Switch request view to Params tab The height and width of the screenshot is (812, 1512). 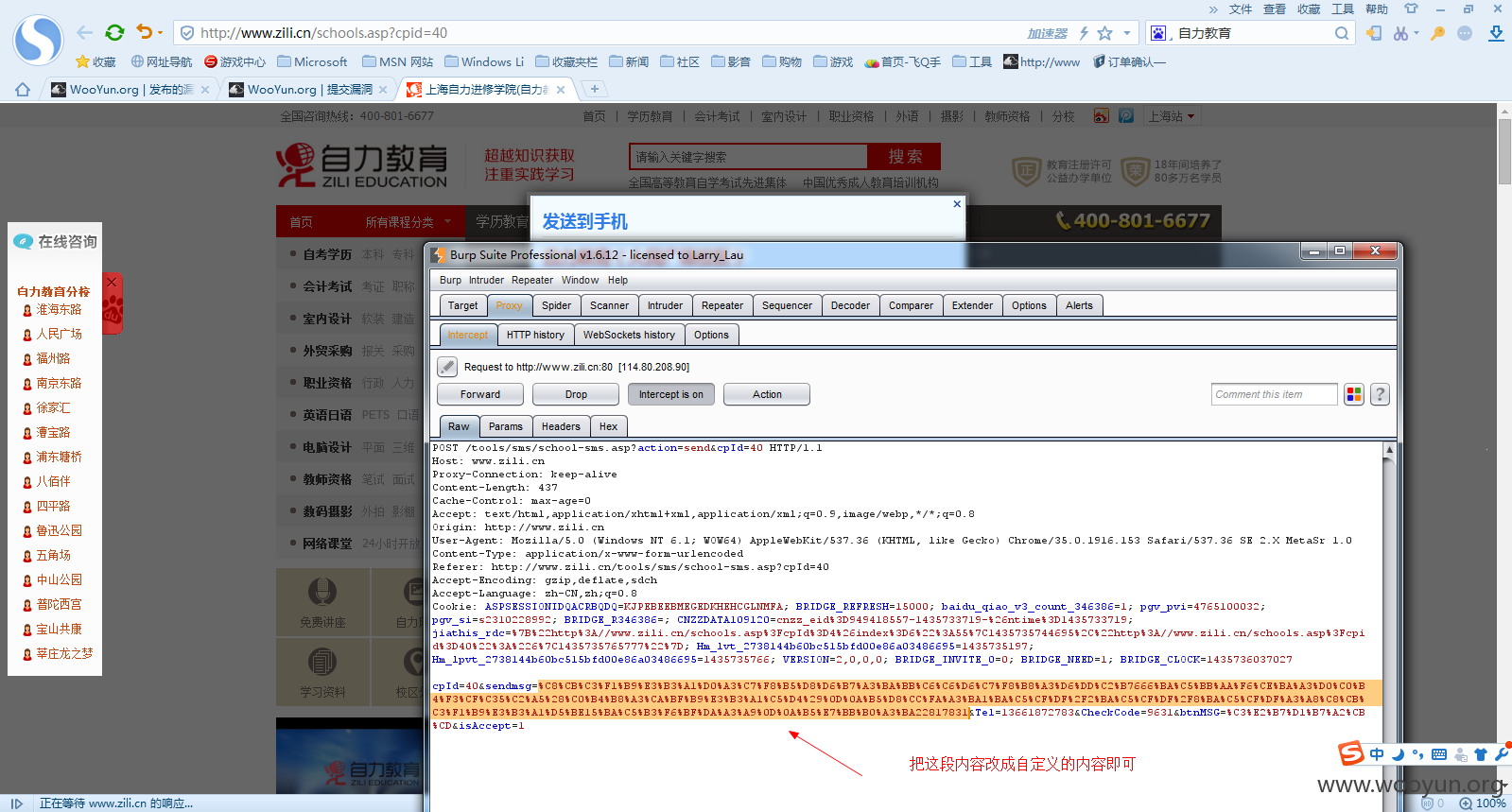tap(505, 426)
